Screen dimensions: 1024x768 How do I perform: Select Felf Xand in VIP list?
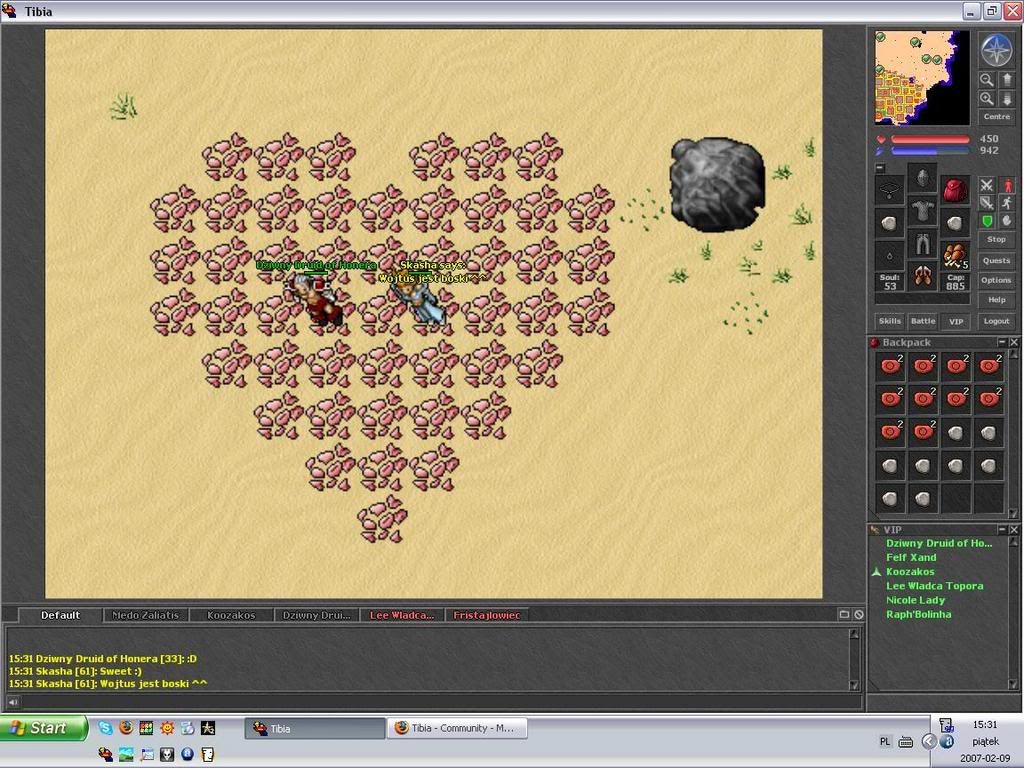click(911, 558)
